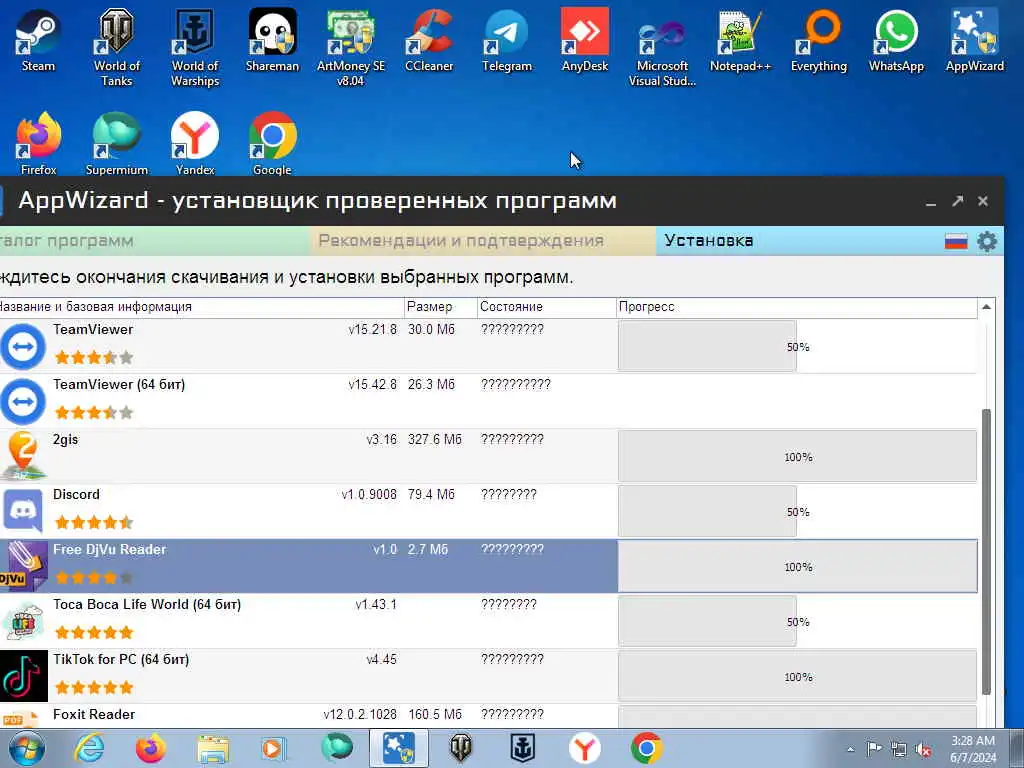Click the Discord app icon in list

tap(23, 511)
